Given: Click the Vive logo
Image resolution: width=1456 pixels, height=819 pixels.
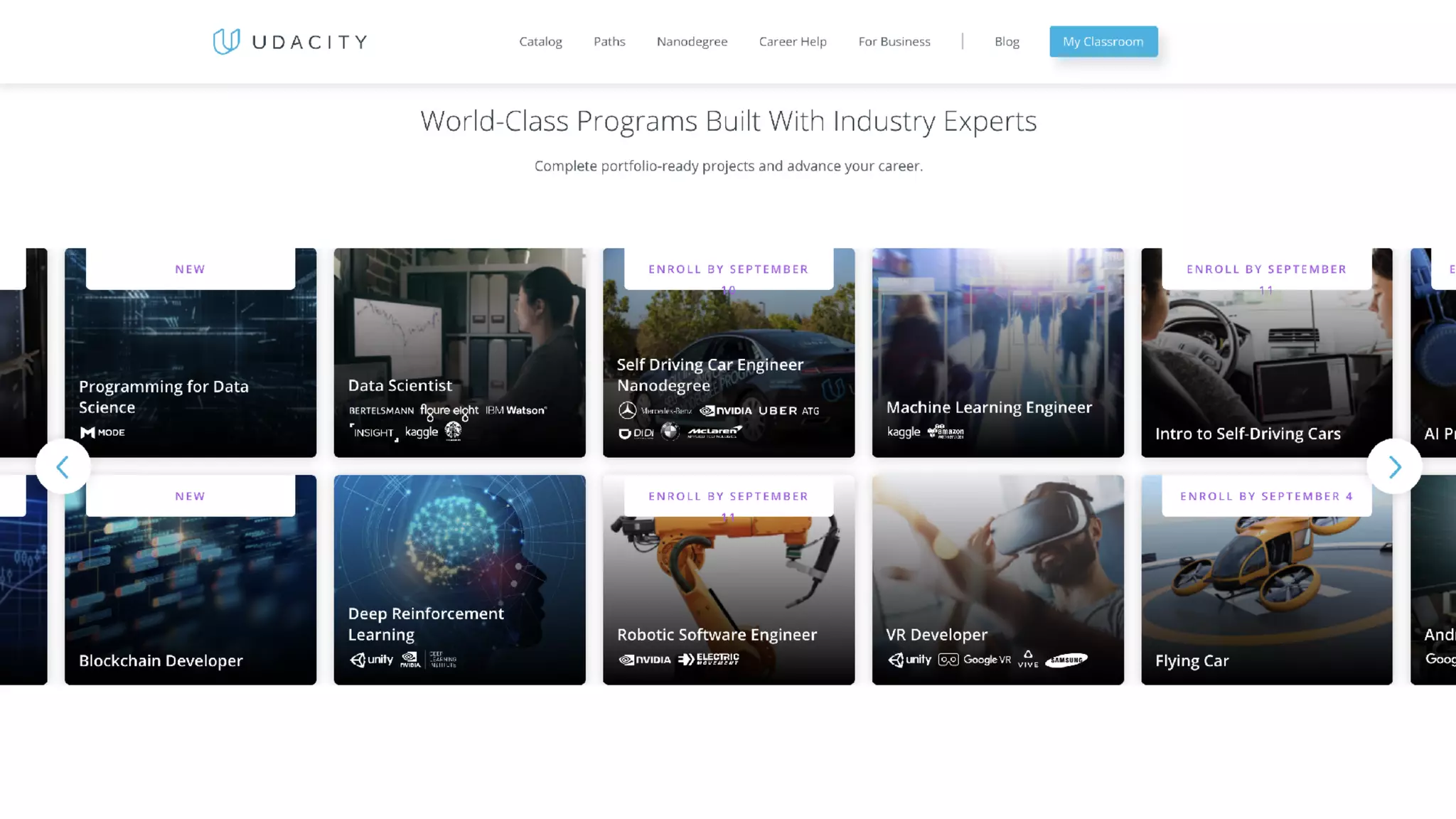Looking at the screenshot, I should [1028, 659].
